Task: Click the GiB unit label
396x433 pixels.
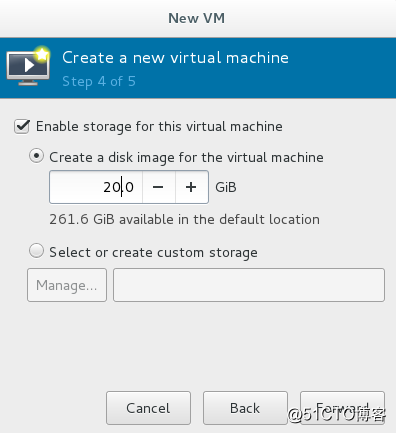Action: pos(226,187)
